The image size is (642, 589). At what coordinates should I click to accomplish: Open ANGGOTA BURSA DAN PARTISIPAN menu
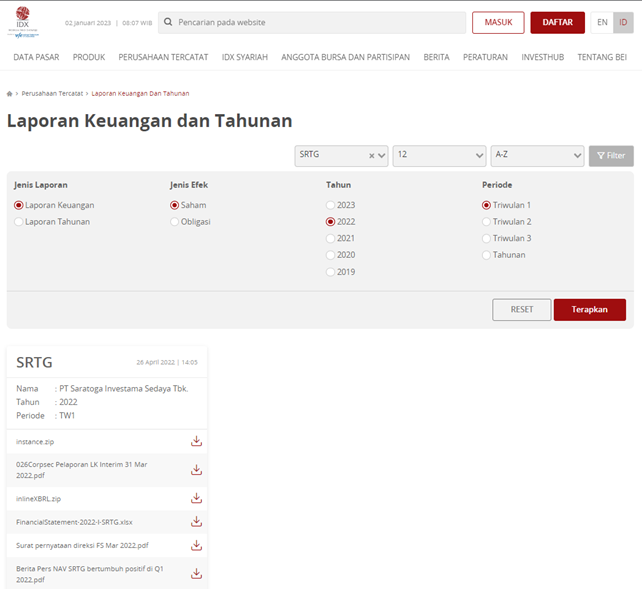tap(346, 57)
